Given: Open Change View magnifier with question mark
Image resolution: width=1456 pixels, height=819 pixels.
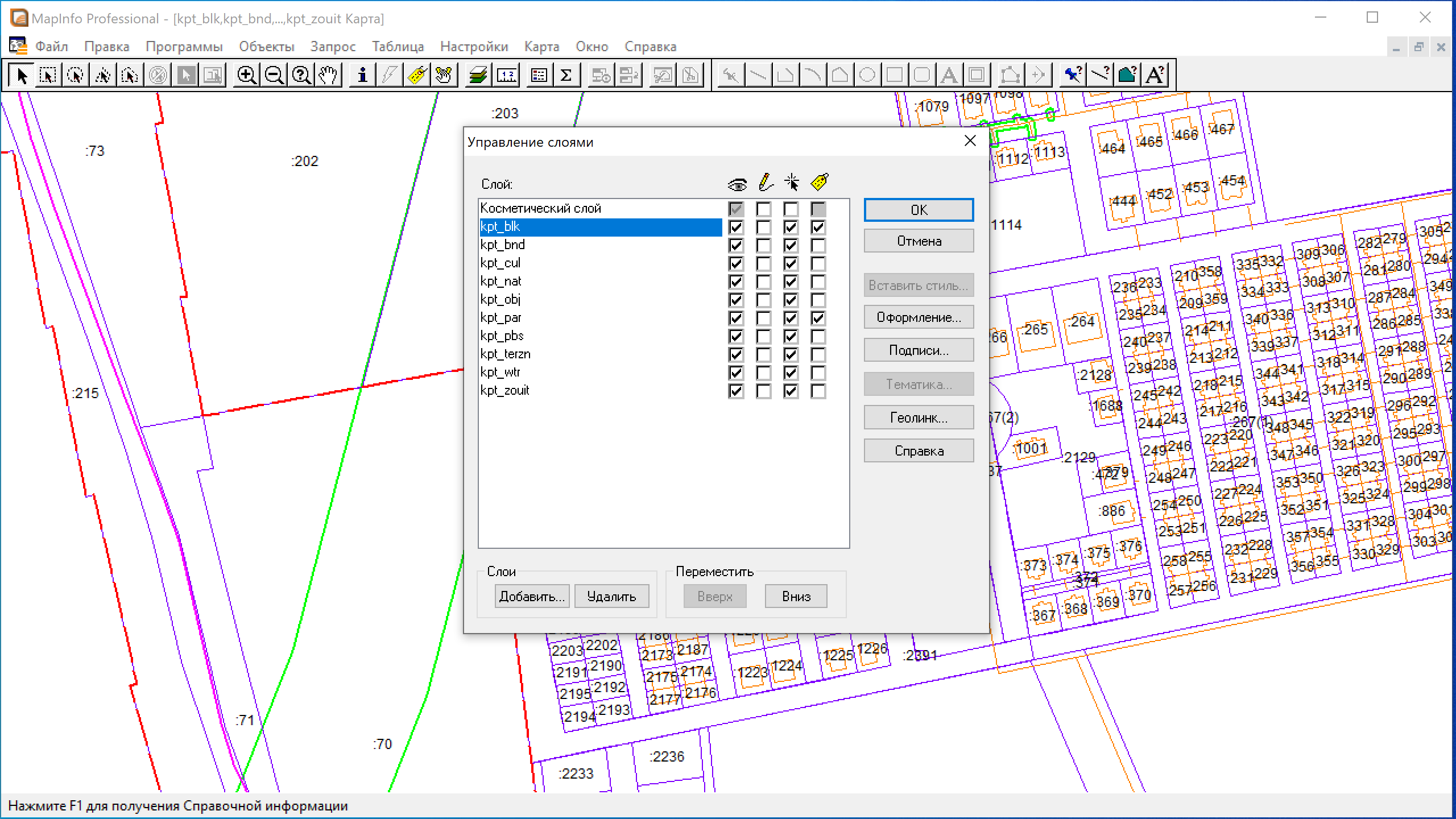Looking at the screenshot, I should [x=301, y=75].
